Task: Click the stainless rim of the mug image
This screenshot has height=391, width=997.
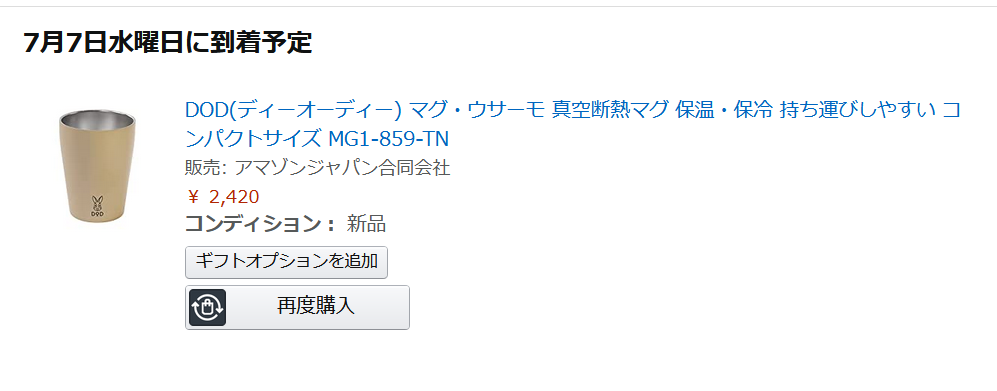Action: (x=97, y=119)
